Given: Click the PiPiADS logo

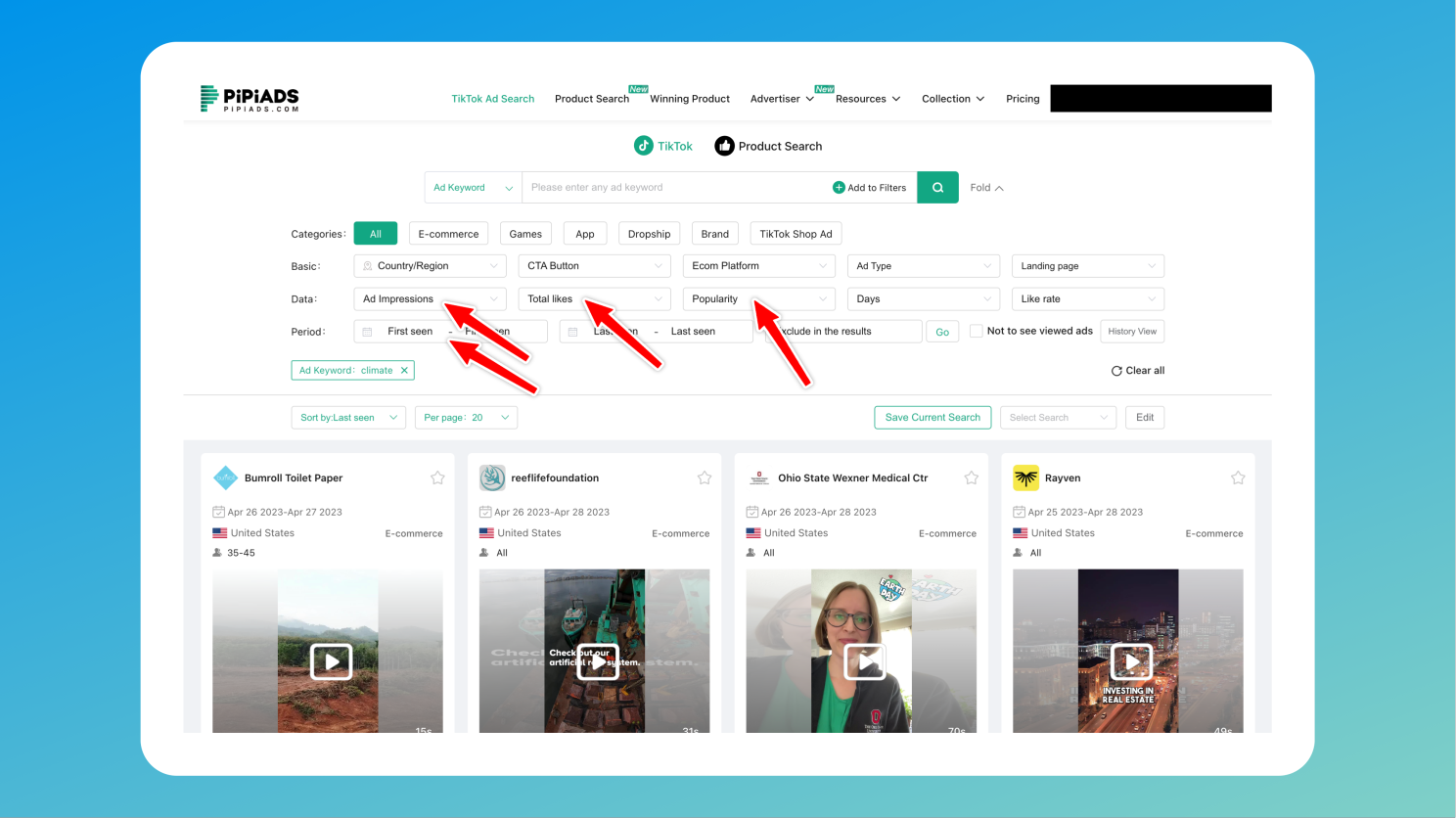Looking at the screenshot, I should (x=250, y=99).
